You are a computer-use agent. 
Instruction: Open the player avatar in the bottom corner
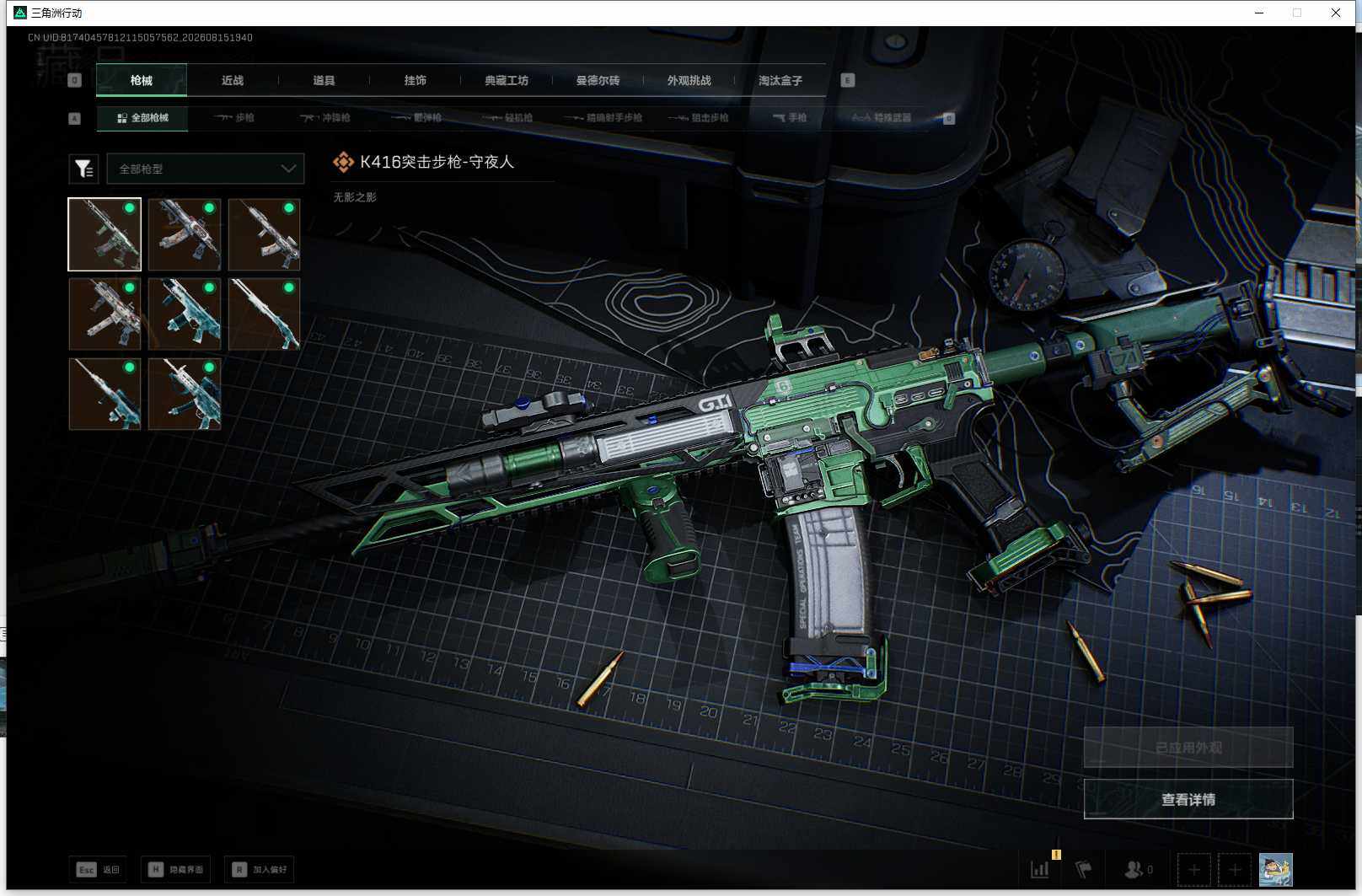pos(1275,869)
